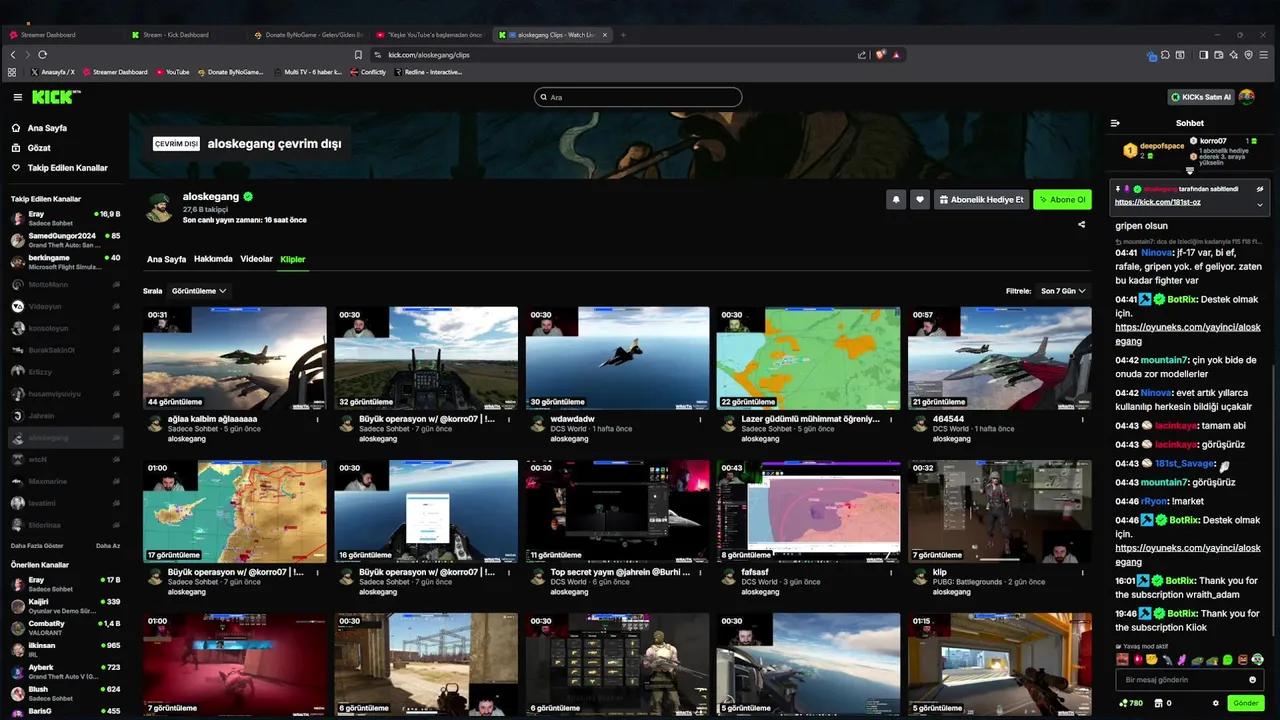Collapse the Sohbet chat panel
This screenshot has height=720, width=1280.
[x=1115, y=123]
